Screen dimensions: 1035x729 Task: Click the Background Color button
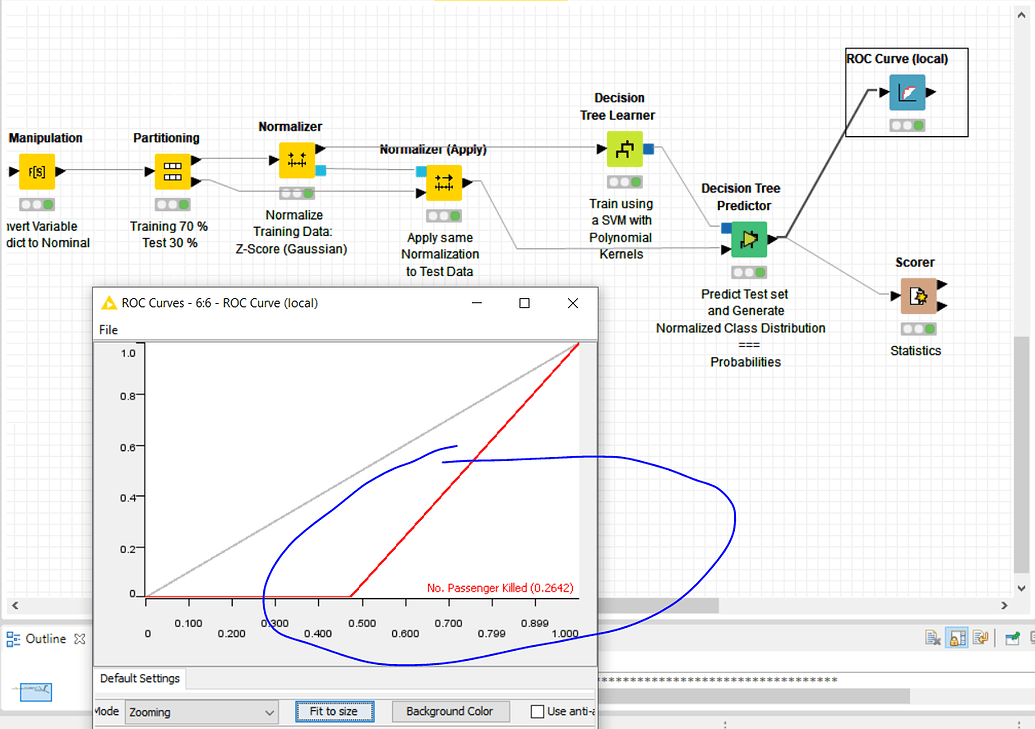(451, 711)
